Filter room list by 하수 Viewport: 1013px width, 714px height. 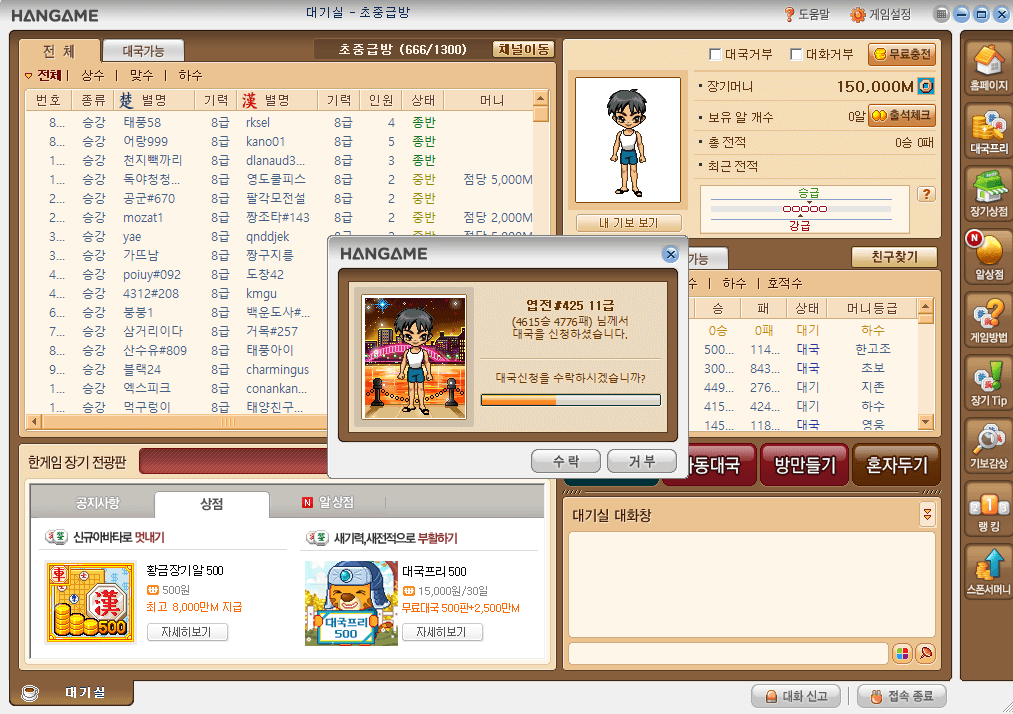click(x=190, y=76)
